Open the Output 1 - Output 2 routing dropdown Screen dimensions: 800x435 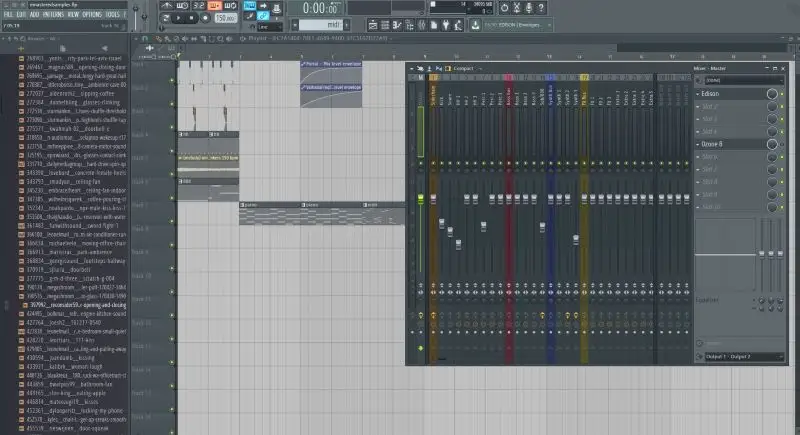point(738,356)
